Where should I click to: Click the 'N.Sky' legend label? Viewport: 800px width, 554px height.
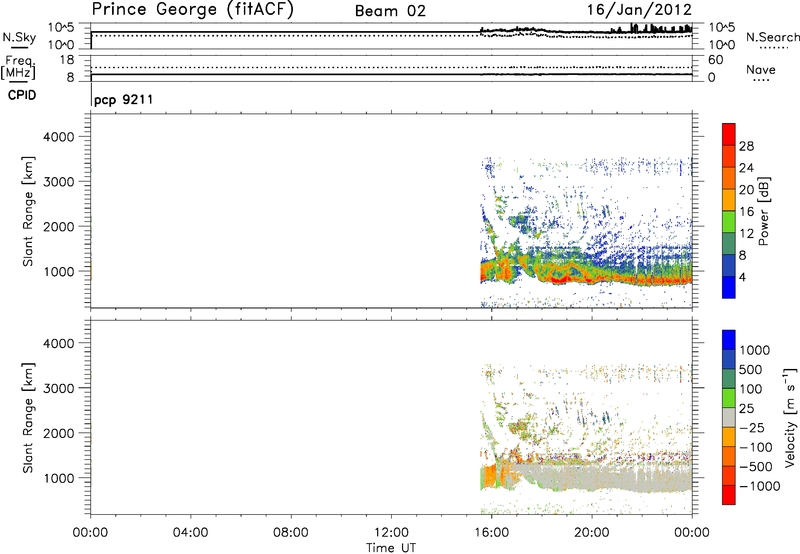(19, 37)
